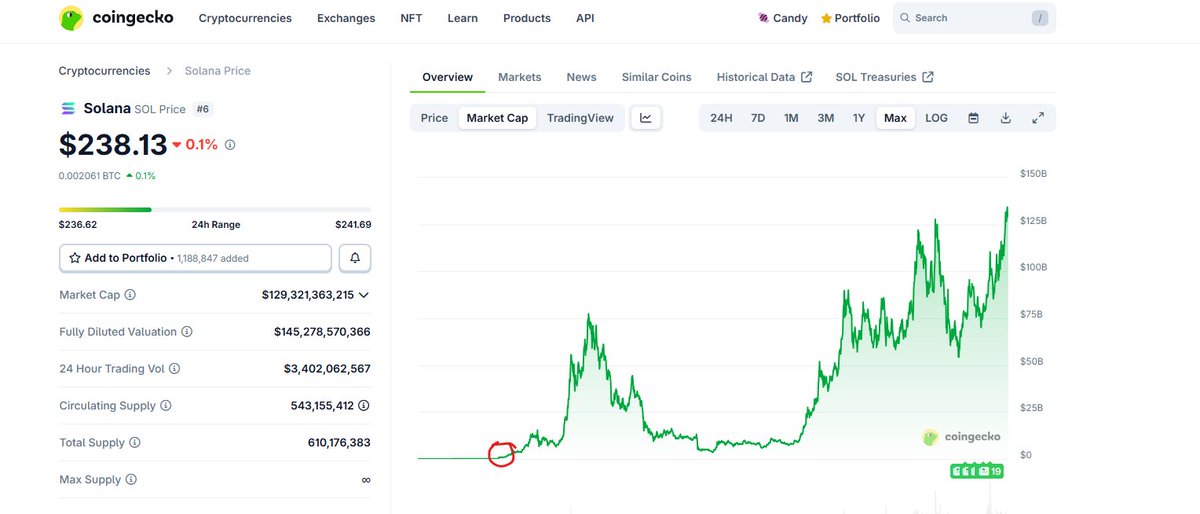Expand the chart to fullscreen
Viewport: 1200px width, 514px height.
coord(1038,118)
